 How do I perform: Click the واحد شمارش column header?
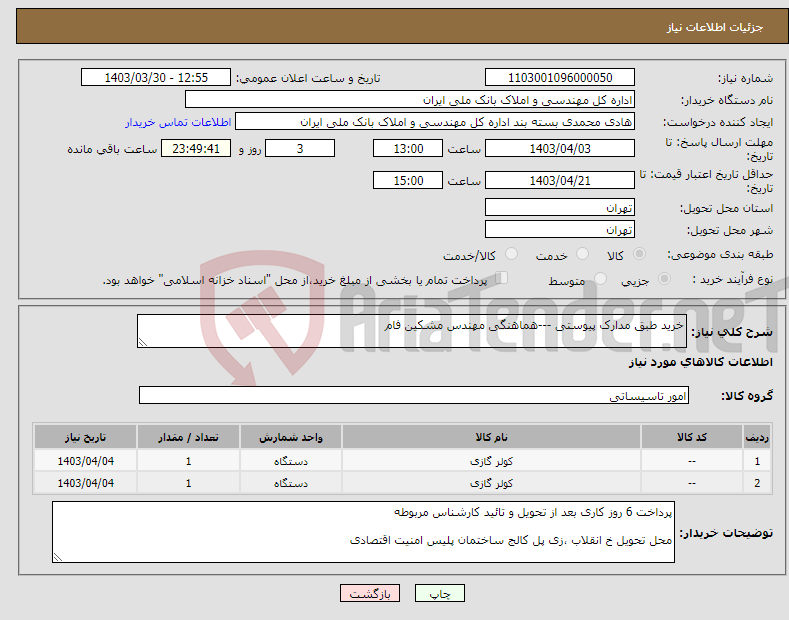[x=291, y=437]
